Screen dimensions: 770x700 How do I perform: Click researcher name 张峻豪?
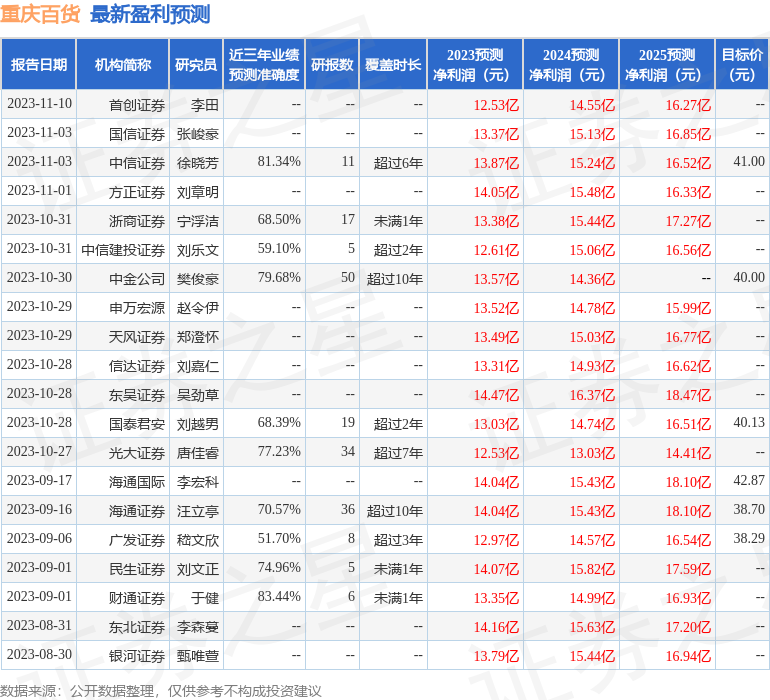click(198, 134)
